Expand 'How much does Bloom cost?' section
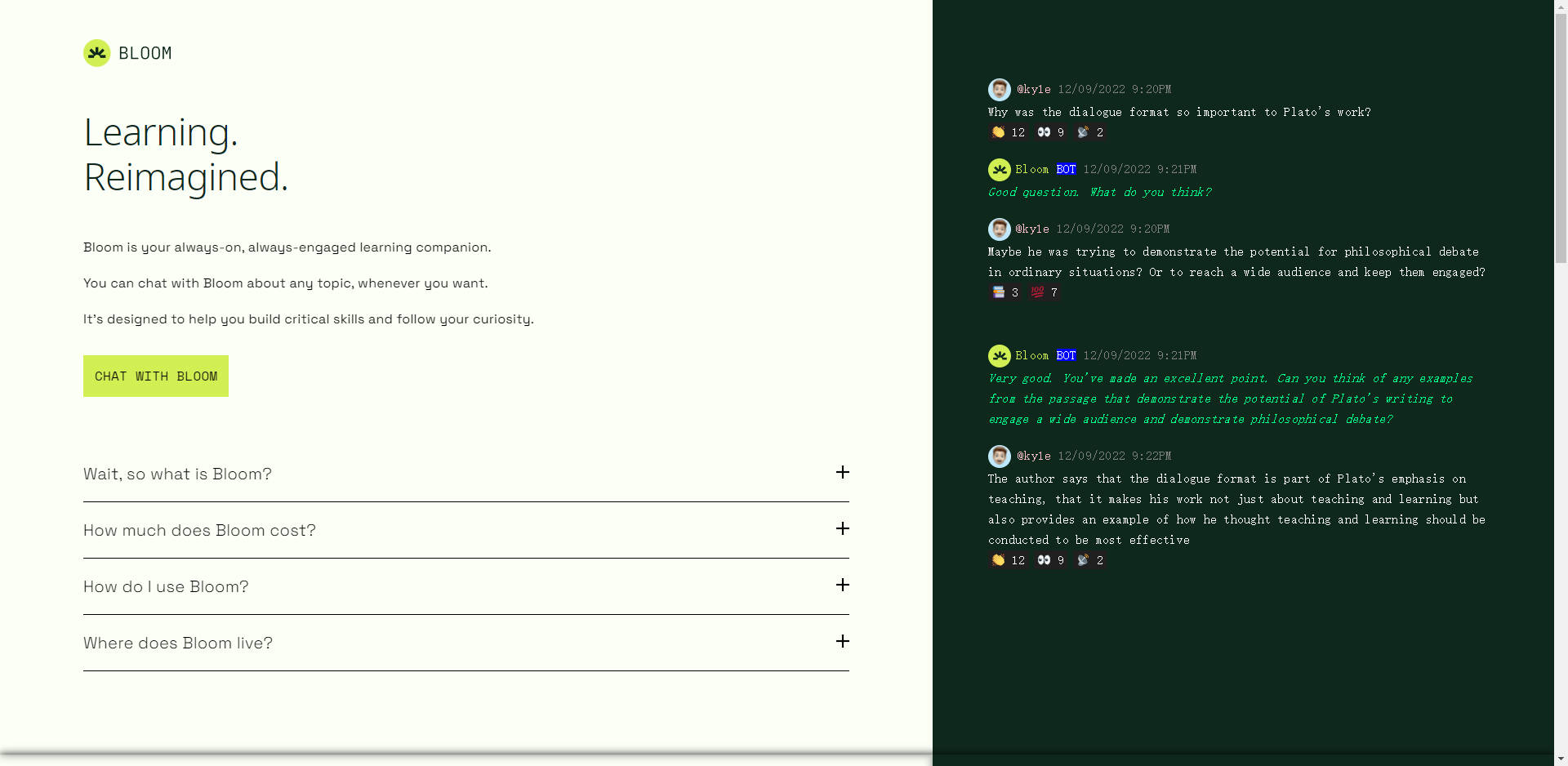Image resolution: width=1568 pixels, height=766 pixels. click(x=466, y=530)
